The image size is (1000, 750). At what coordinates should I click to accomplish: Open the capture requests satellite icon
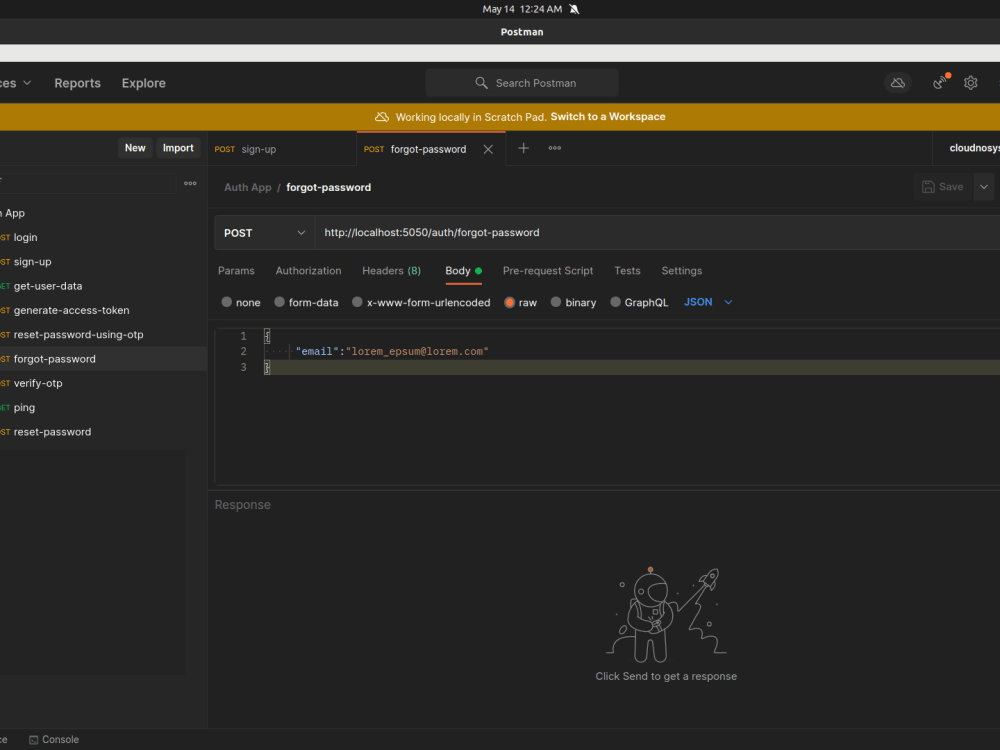(941, 82)
